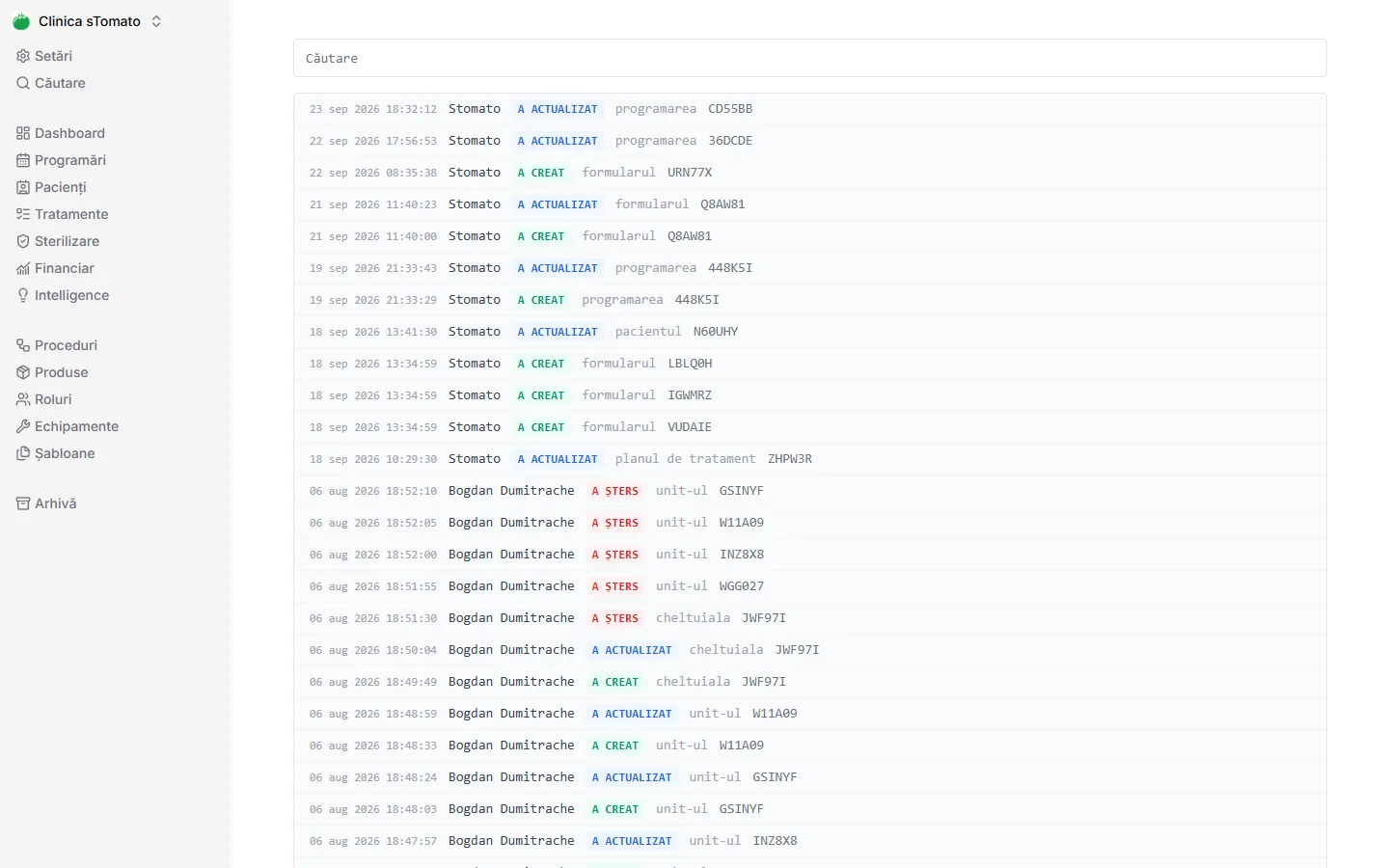Viewport: 1389px width, 868px height.
Task: Click the Produse box icon
Action: pos(23,372)
